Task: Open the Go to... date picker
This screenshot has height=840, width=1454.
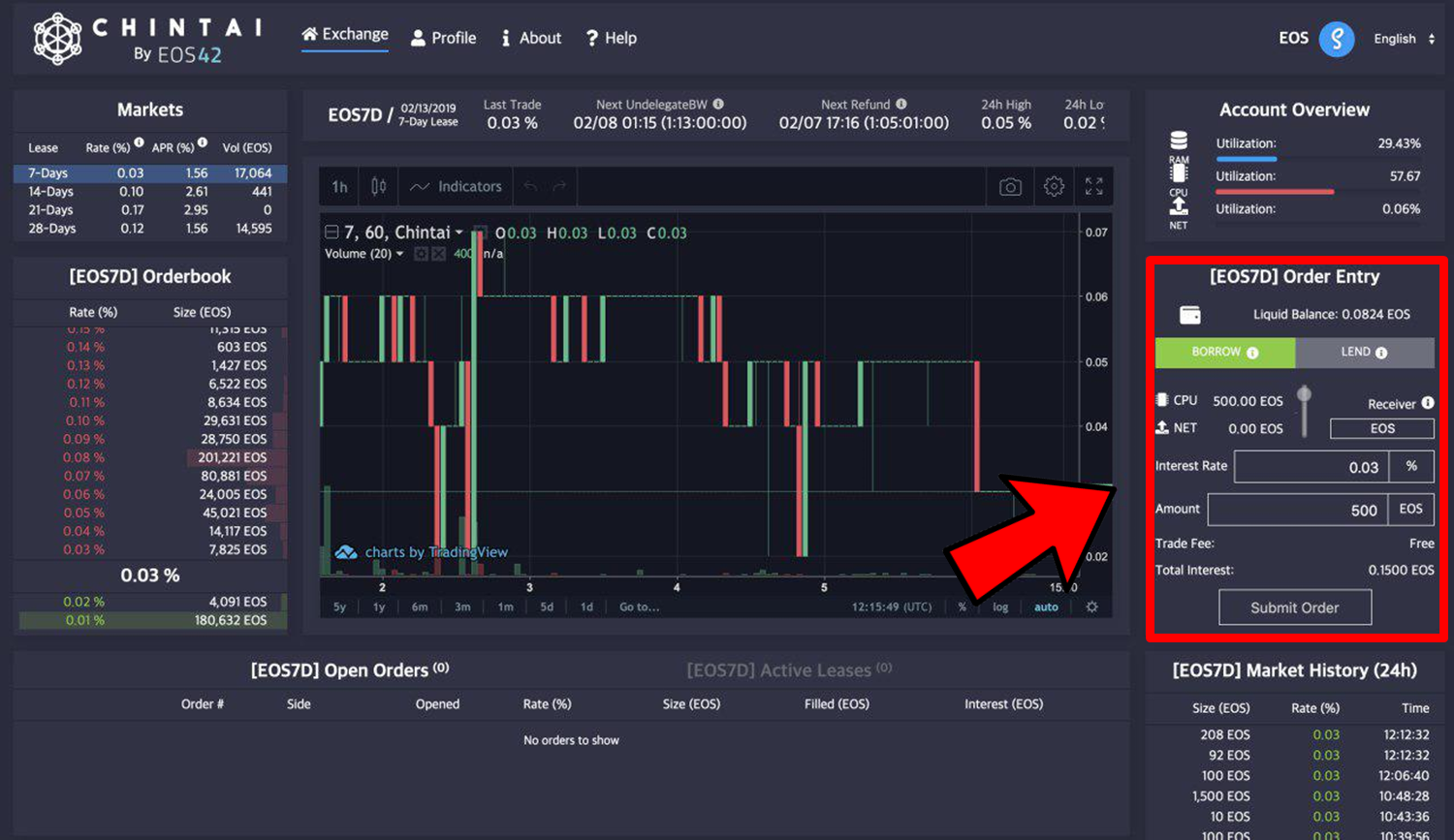Action: click(640, 607)
